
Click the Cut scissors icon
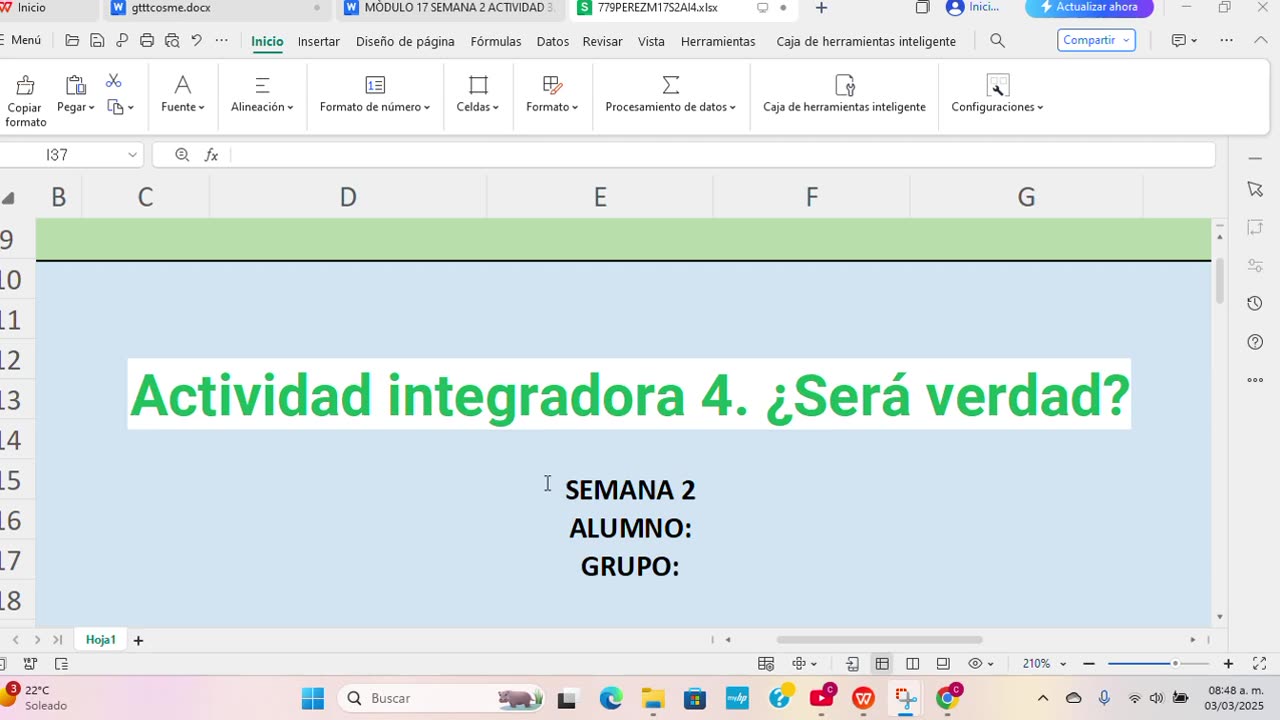[x=114, y=81]
